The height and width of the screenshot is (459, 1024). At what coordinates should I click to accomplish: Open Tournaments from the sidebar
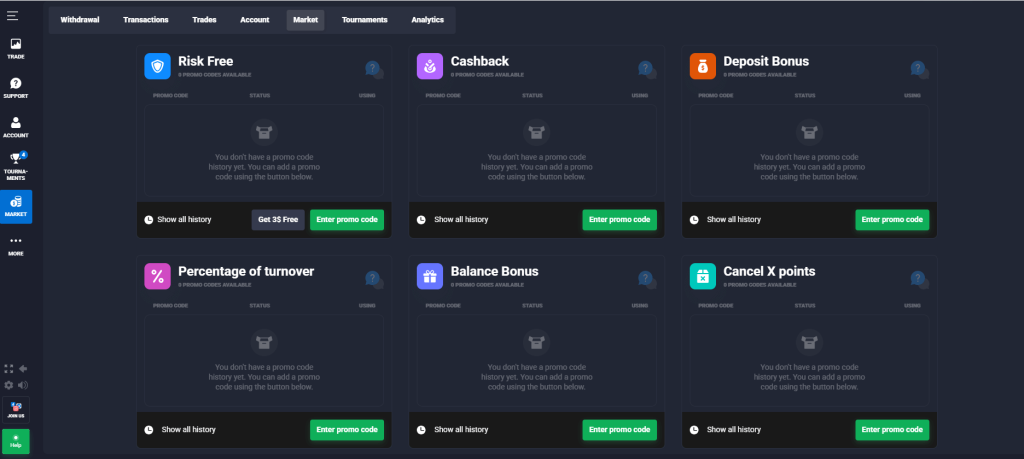point(16,166)
